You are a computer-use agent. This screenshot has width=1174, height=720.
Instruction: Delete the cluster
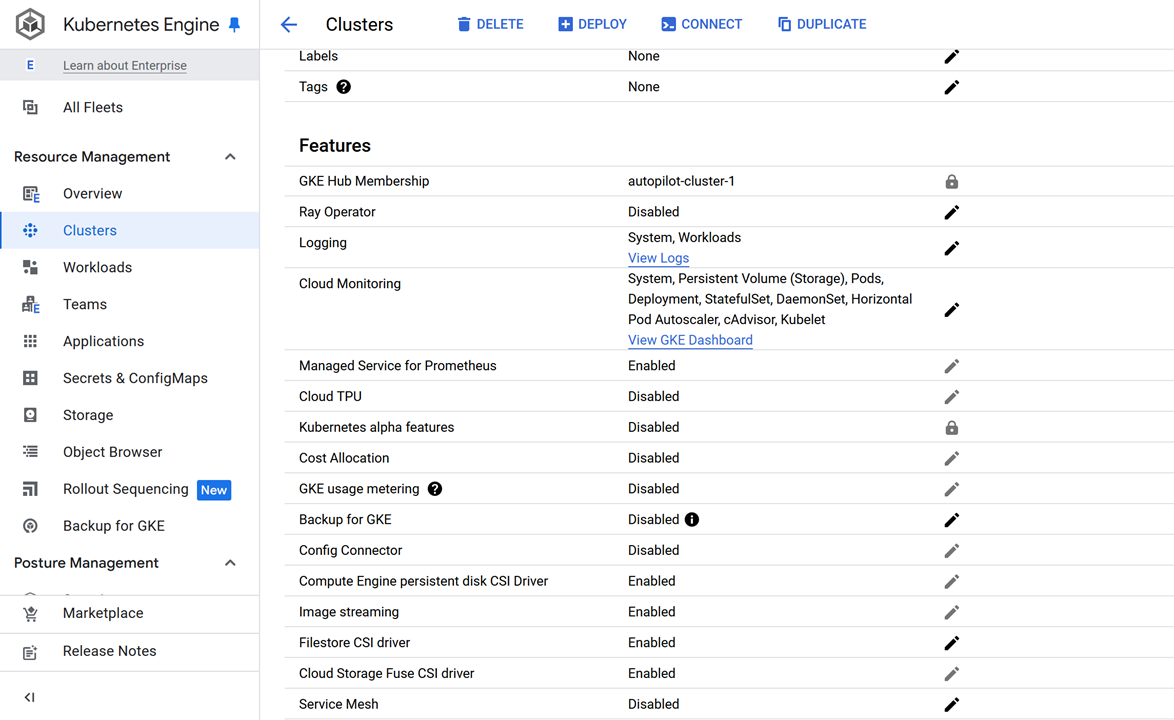coord(490,25)
